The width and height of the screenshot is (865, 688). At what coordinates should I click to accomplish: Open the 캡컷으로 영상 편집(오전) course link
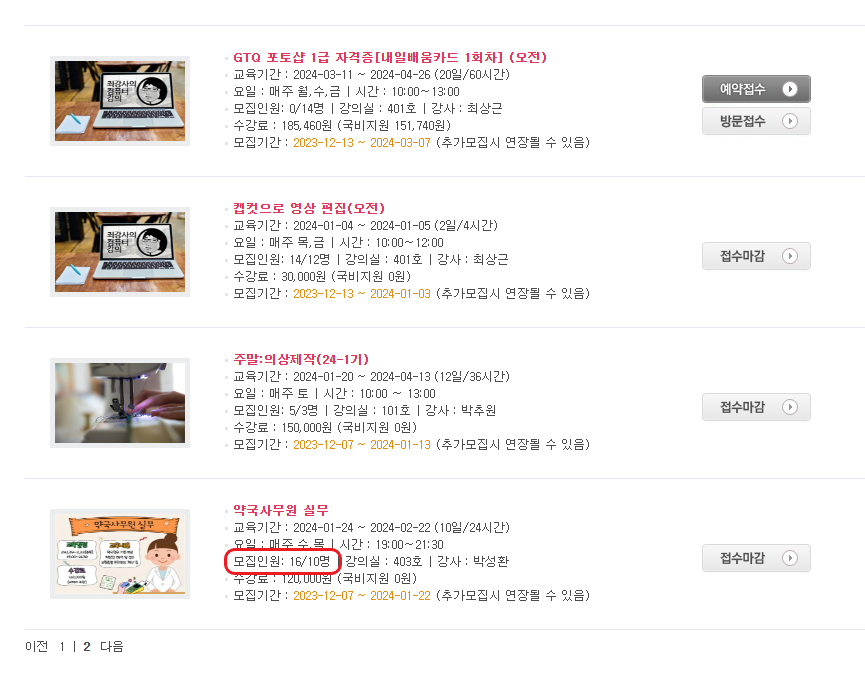pyautogui.click(x=309, y=209)
